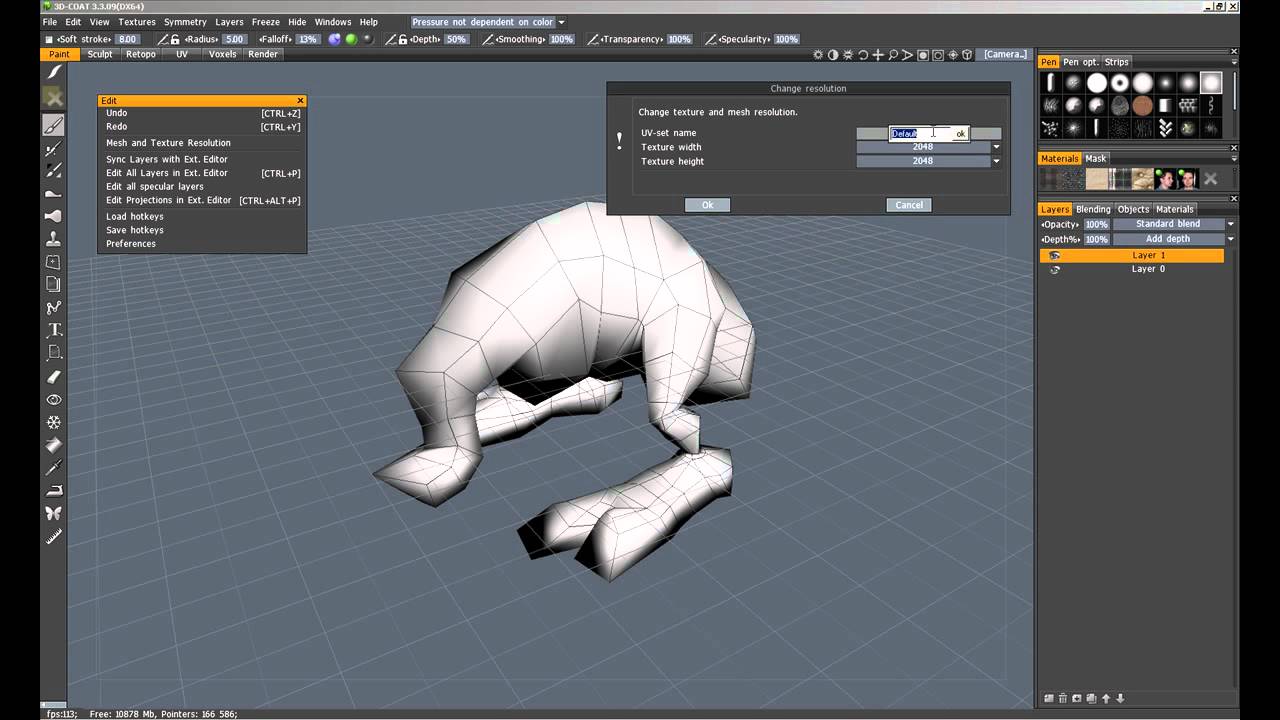Screen dimensions: 1280x720
Task: Open Texture height dropdown arrow
Action: [996, 161]
